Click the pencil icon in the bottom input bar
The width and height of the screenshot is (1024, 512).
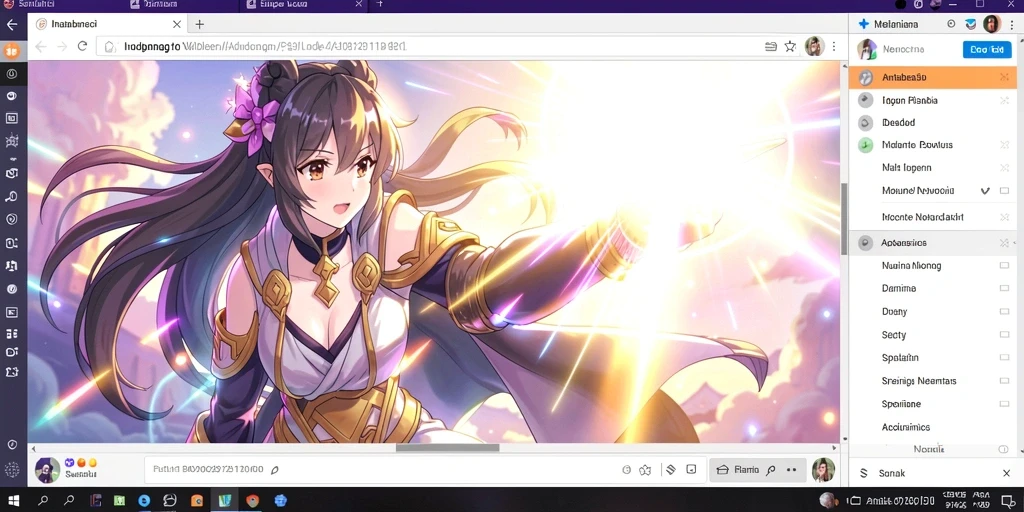tap(275, 470)
